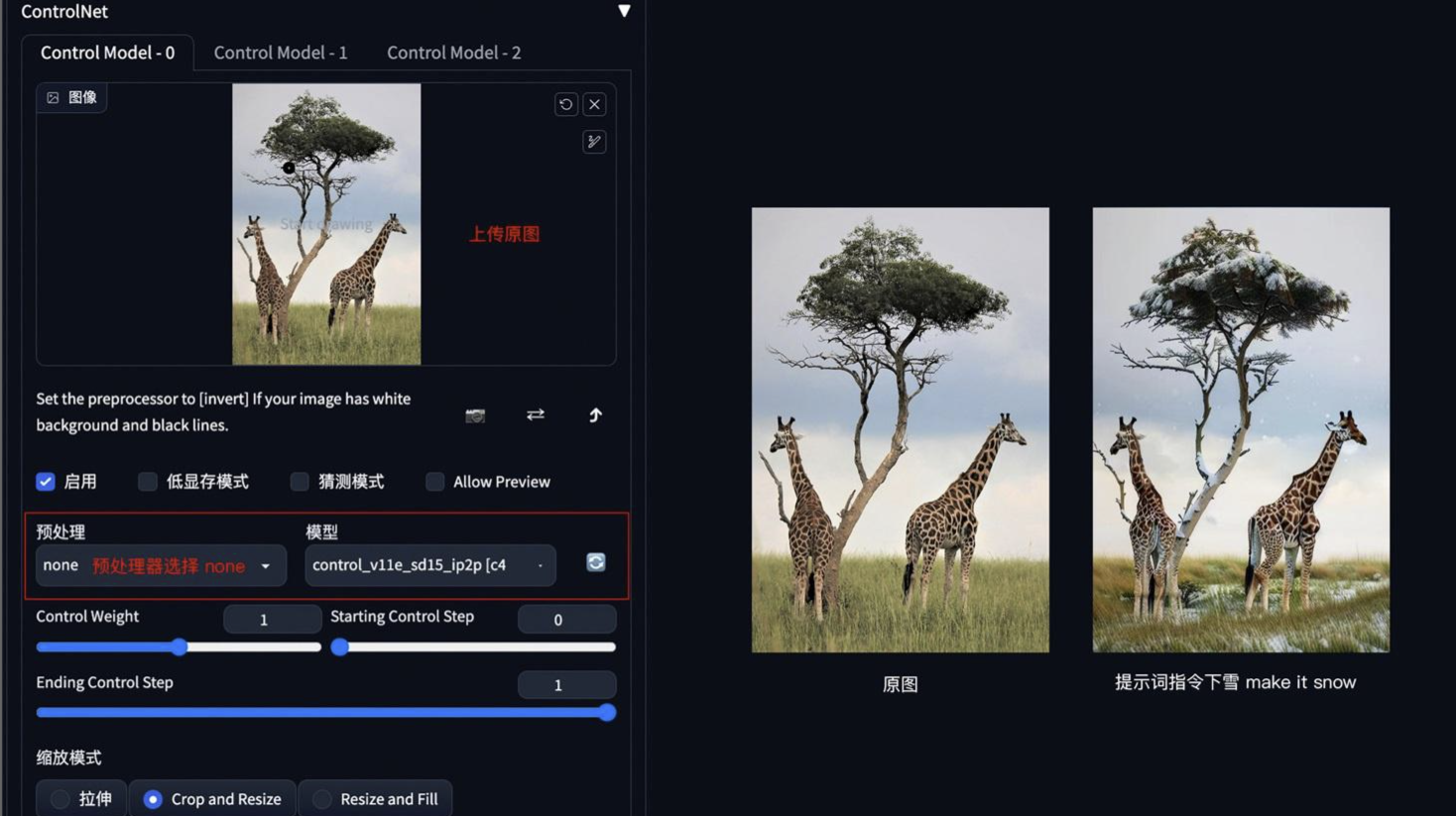The height and width of the screenshot is (816, 1456).
Task: Click the upward arrow send-dimensions icon
Action: (595, 414)
